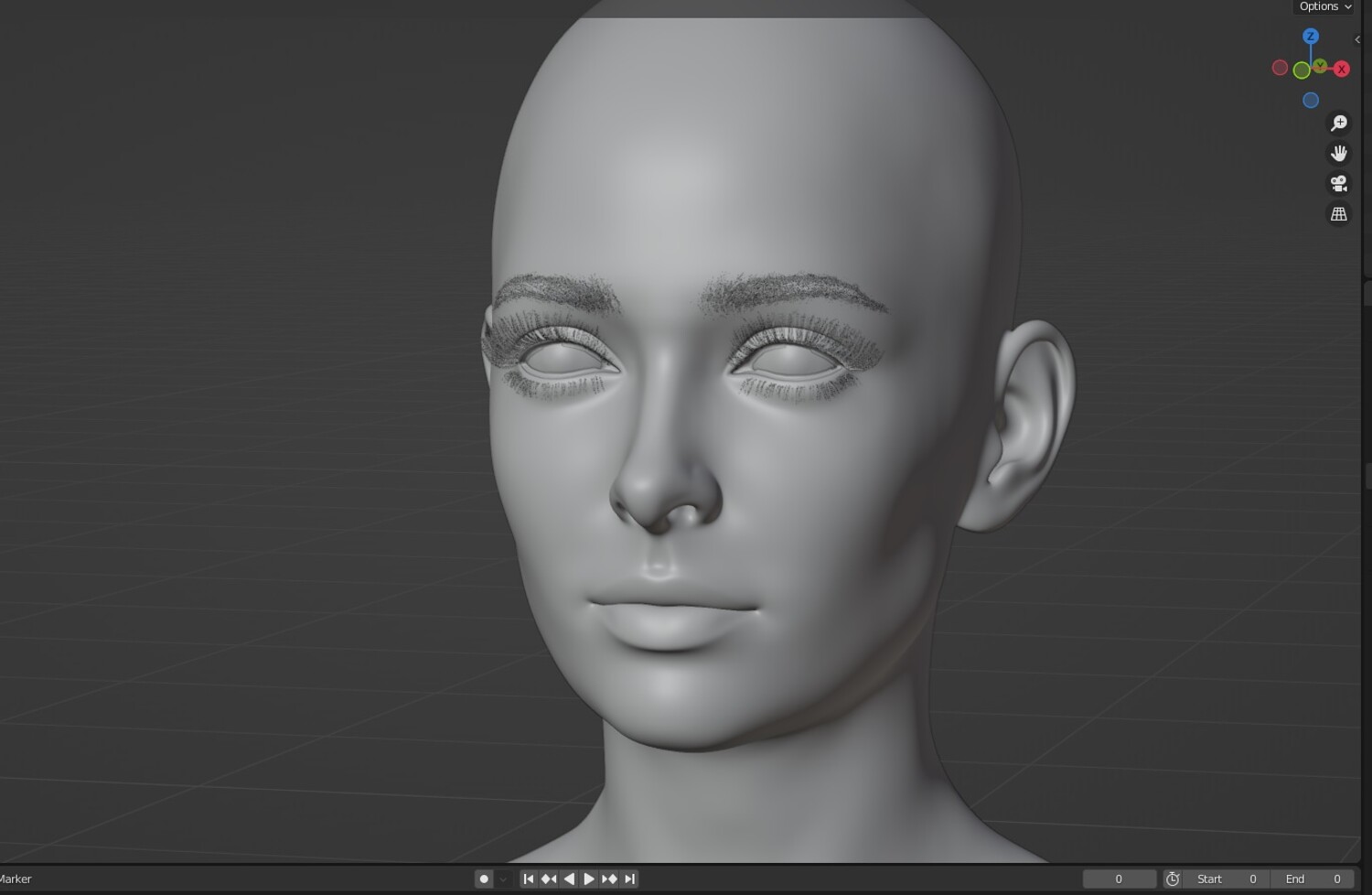Expand the viewport sidebar with the arrow tab
Image resolution: width=1372 pixels, height=895 pixels.
coord(1357,39)
